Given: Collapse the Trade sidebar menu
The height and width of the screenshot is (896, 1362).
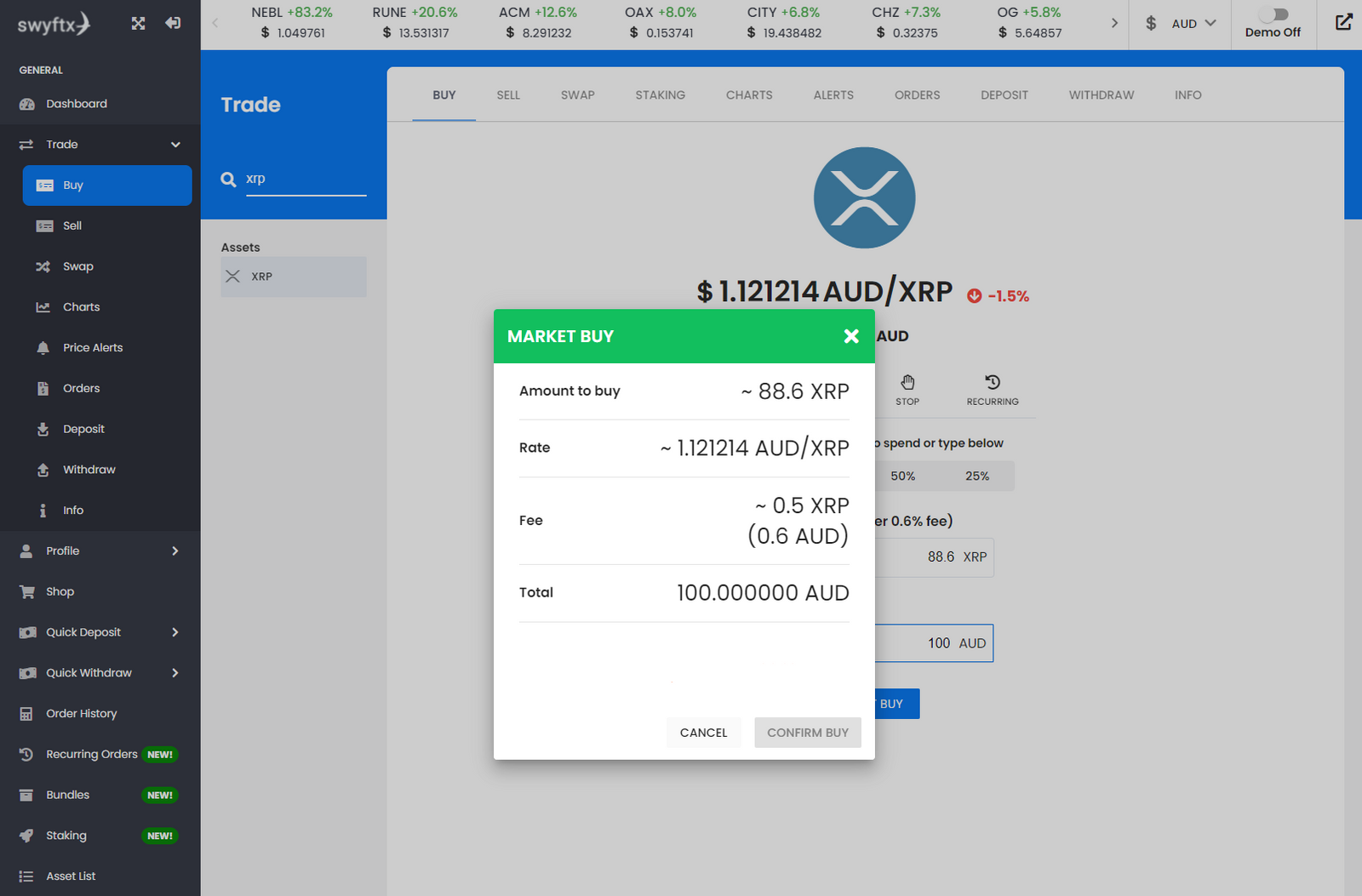Looking at the screenshot, I should (x=175, y=145).
